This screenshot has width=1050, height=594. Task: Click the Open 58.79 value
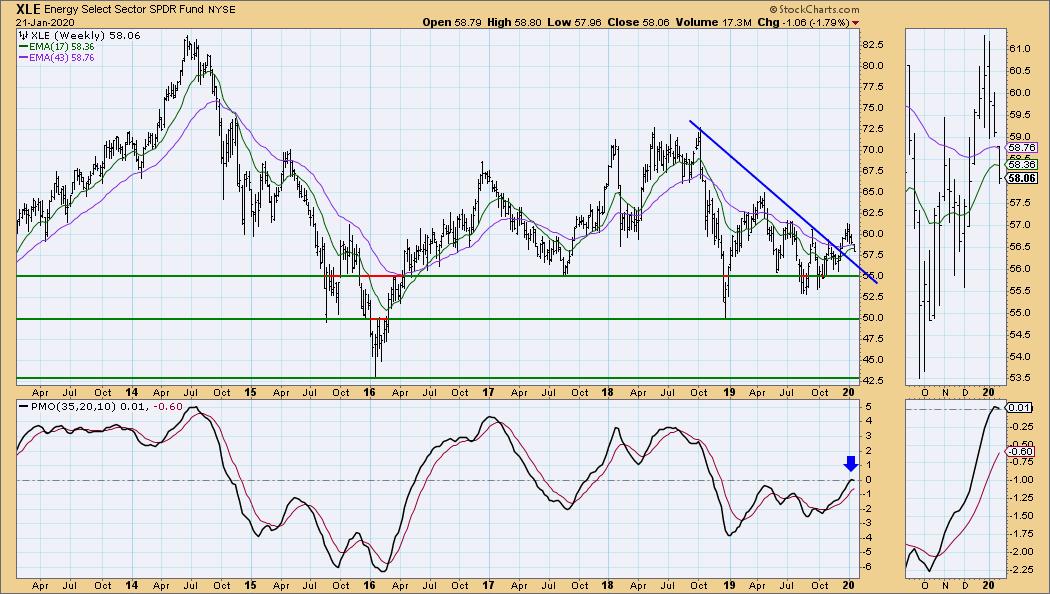(453, 22)
